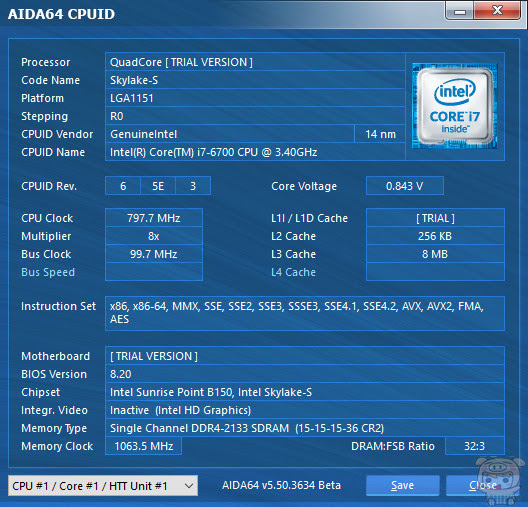
Task: Click the Memory Clock 1063.5 MHz box
Action: coord(144,446)
